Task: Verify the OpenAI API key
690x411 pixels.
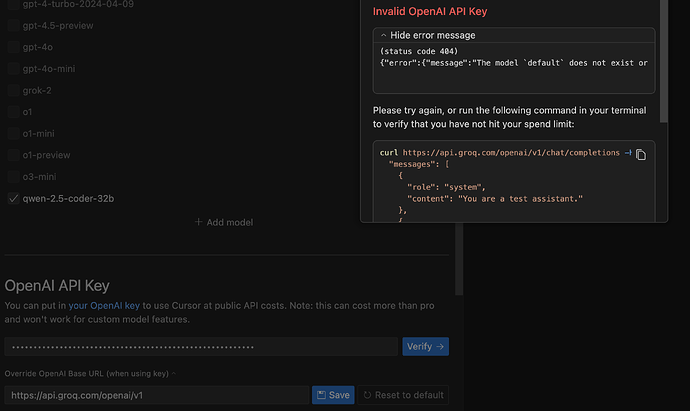Action: coord(426,346)
